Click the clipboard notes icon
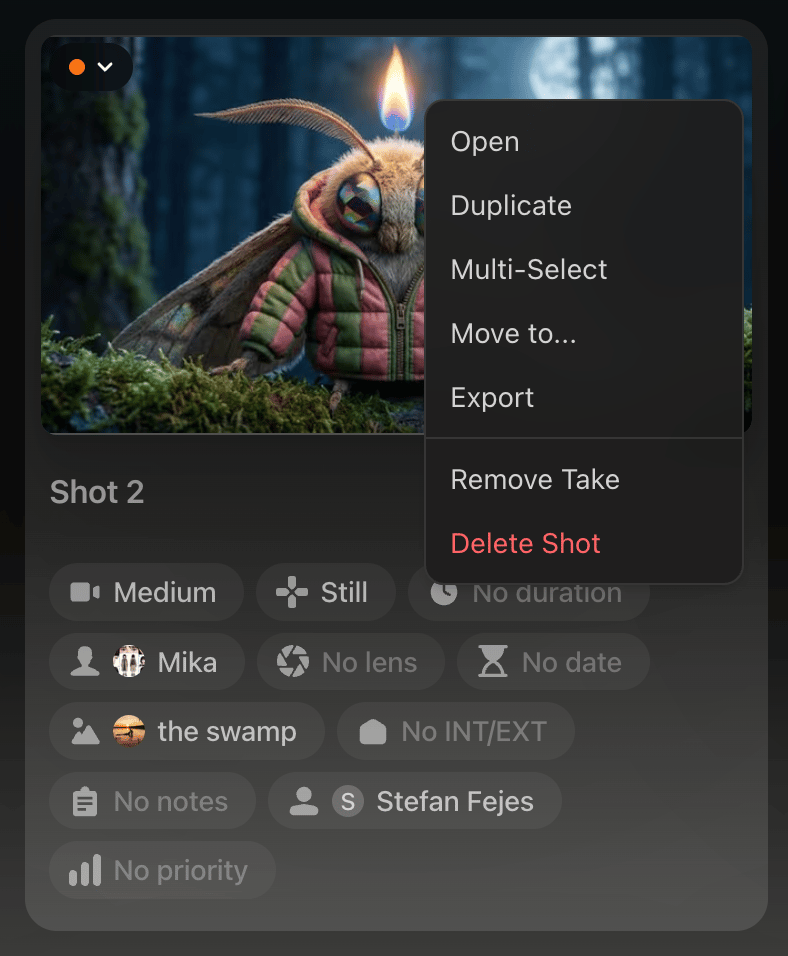Screen dimensions: 788x956 [85, 801]
